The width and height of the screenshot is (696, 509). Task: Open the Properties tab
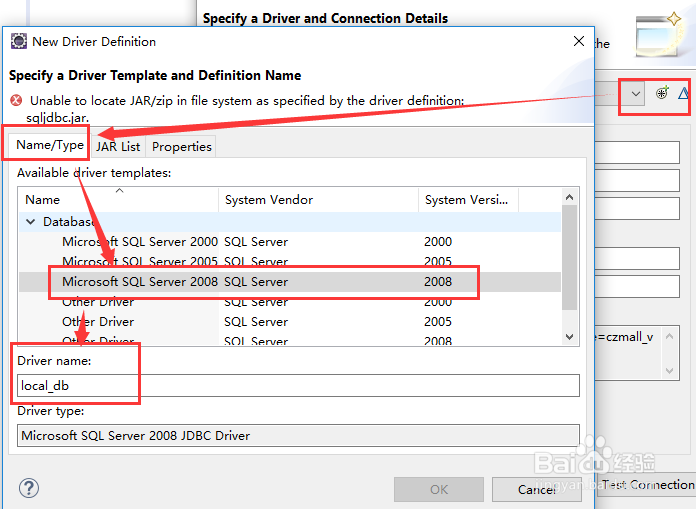coord(181,146)
